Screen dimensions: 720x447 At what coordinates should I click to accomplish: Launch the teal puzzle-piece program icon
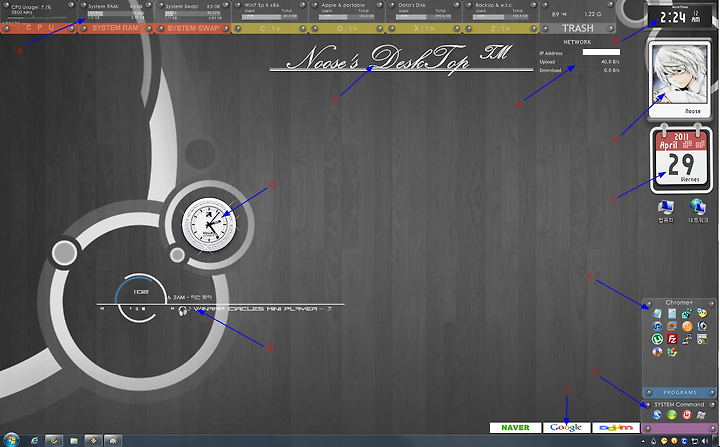point(687,313)
